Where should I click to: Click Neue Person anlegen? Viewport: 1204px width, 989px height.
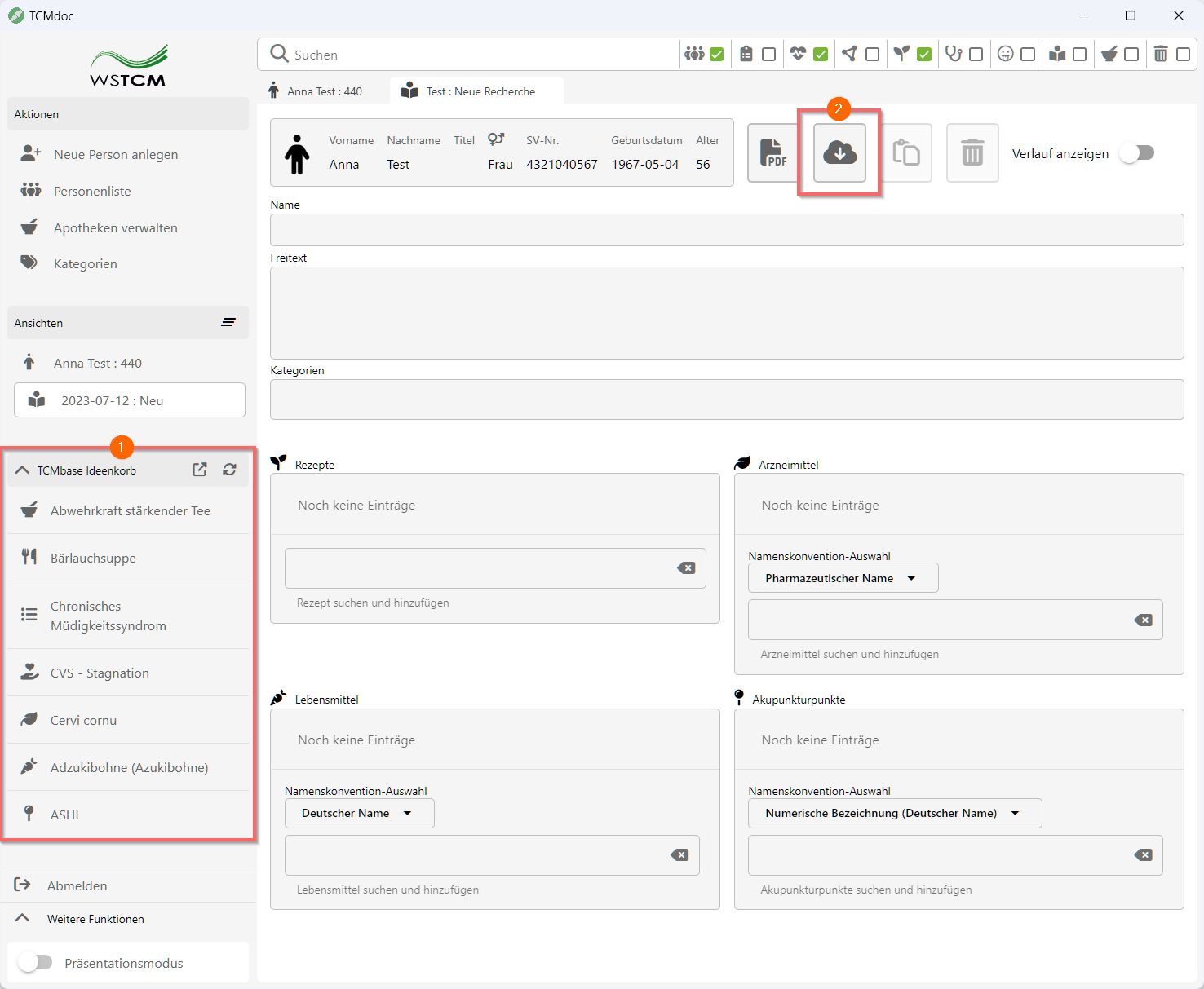click(115, 155)
